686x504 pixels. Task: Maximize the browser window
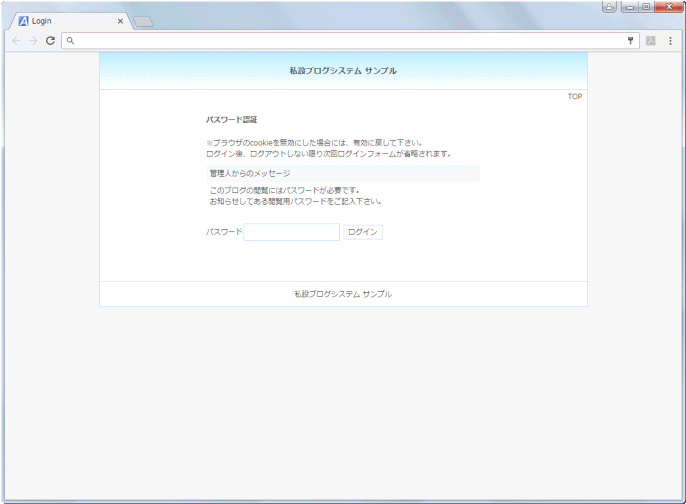point(647,6)
